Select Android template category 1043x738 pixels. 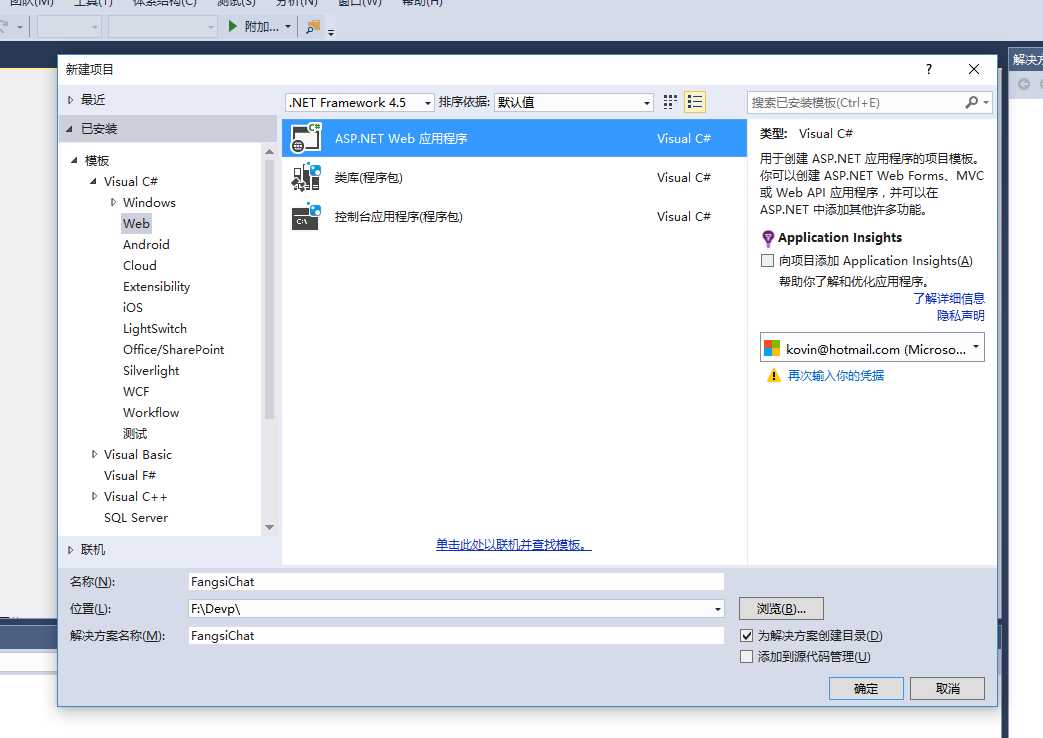click(146, 244)
